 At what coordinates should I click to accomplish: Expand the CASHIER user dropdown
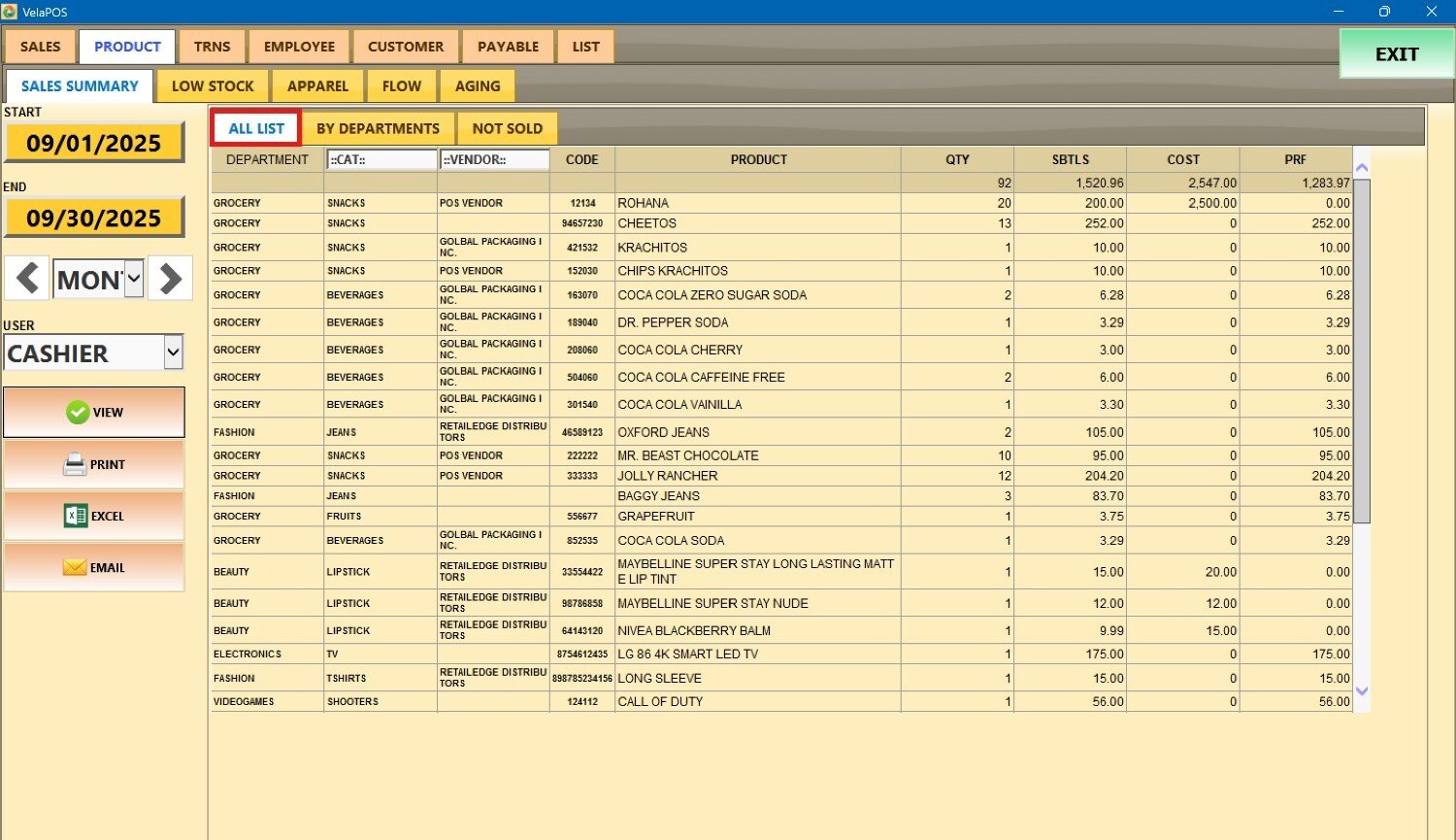click(173, 353)
